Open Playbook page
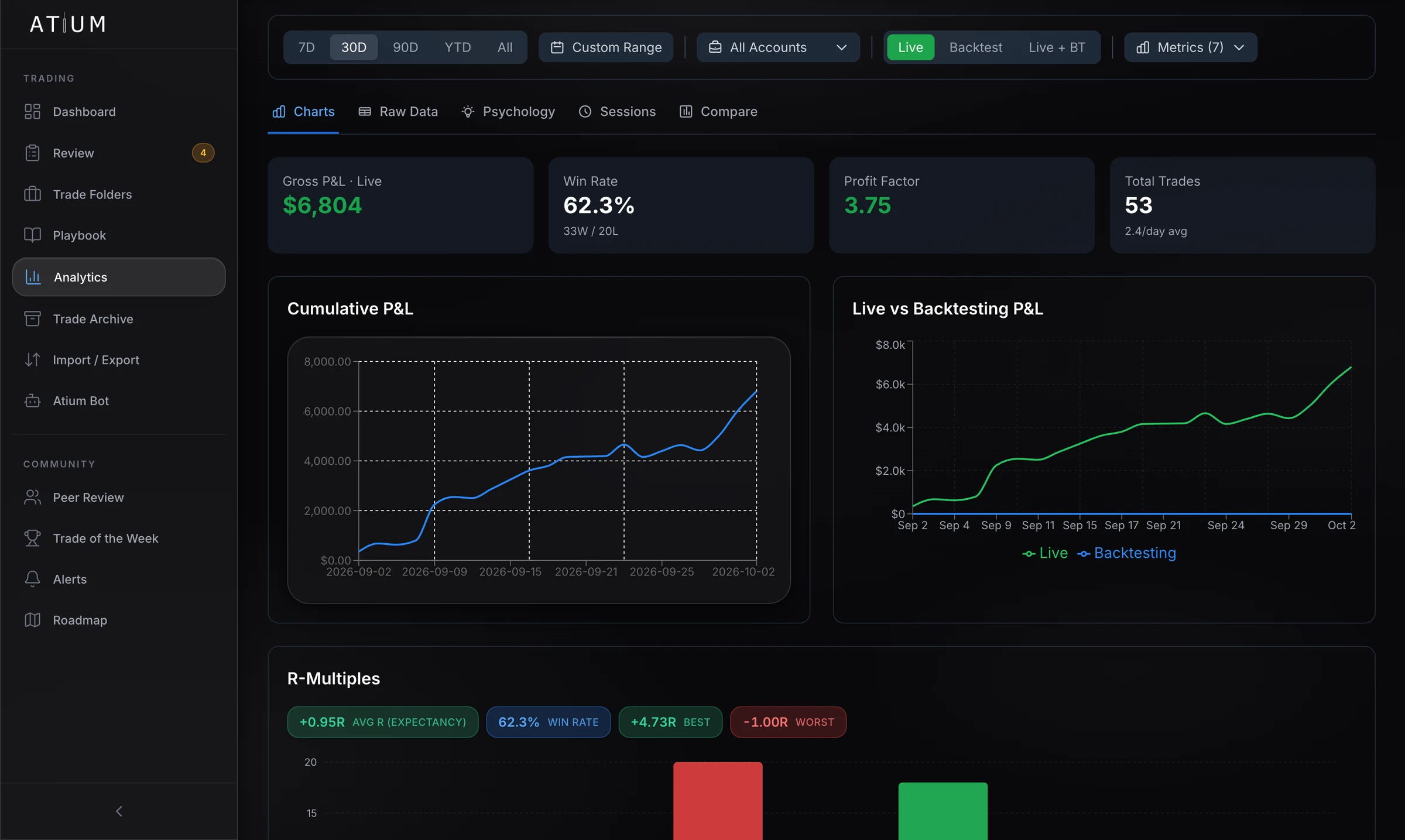1405x840 pixels. point(119,235)
